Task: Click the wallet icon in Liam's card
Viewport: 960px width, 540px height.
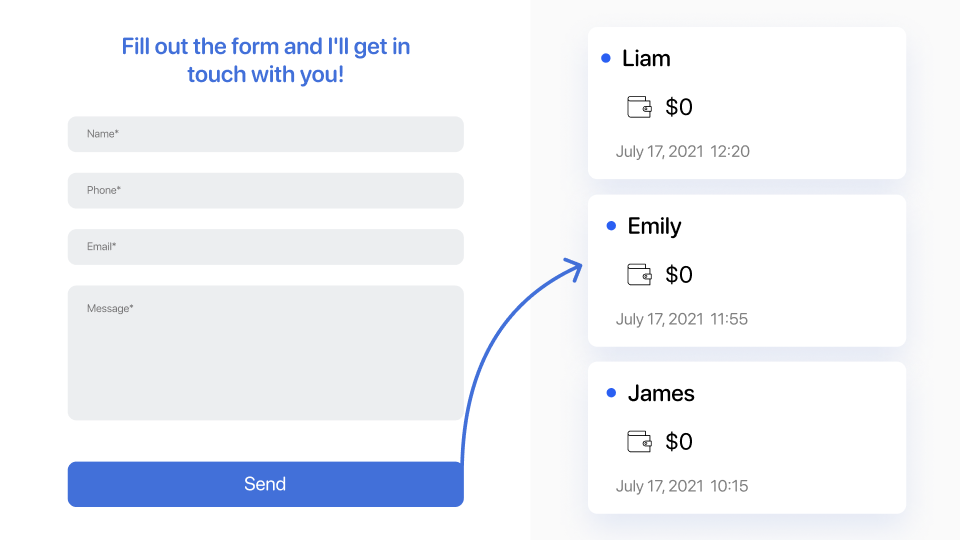Action: pos(639,107)
